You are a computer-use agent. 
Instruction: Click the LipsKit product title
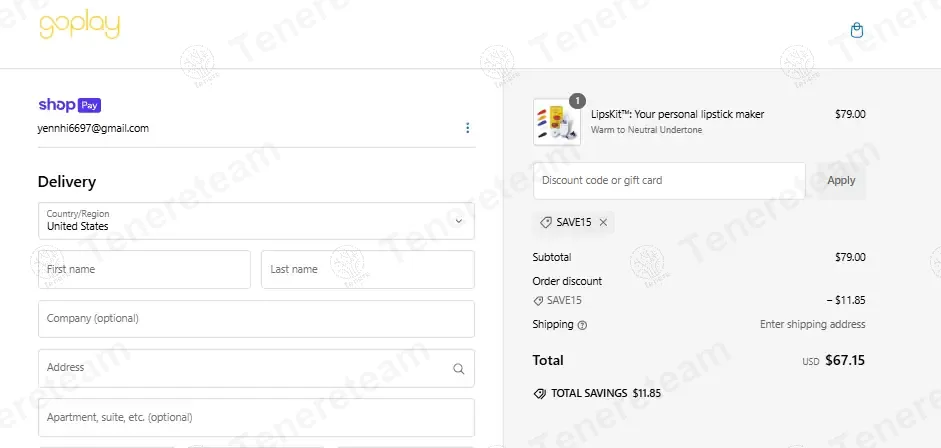click(677, 114)
